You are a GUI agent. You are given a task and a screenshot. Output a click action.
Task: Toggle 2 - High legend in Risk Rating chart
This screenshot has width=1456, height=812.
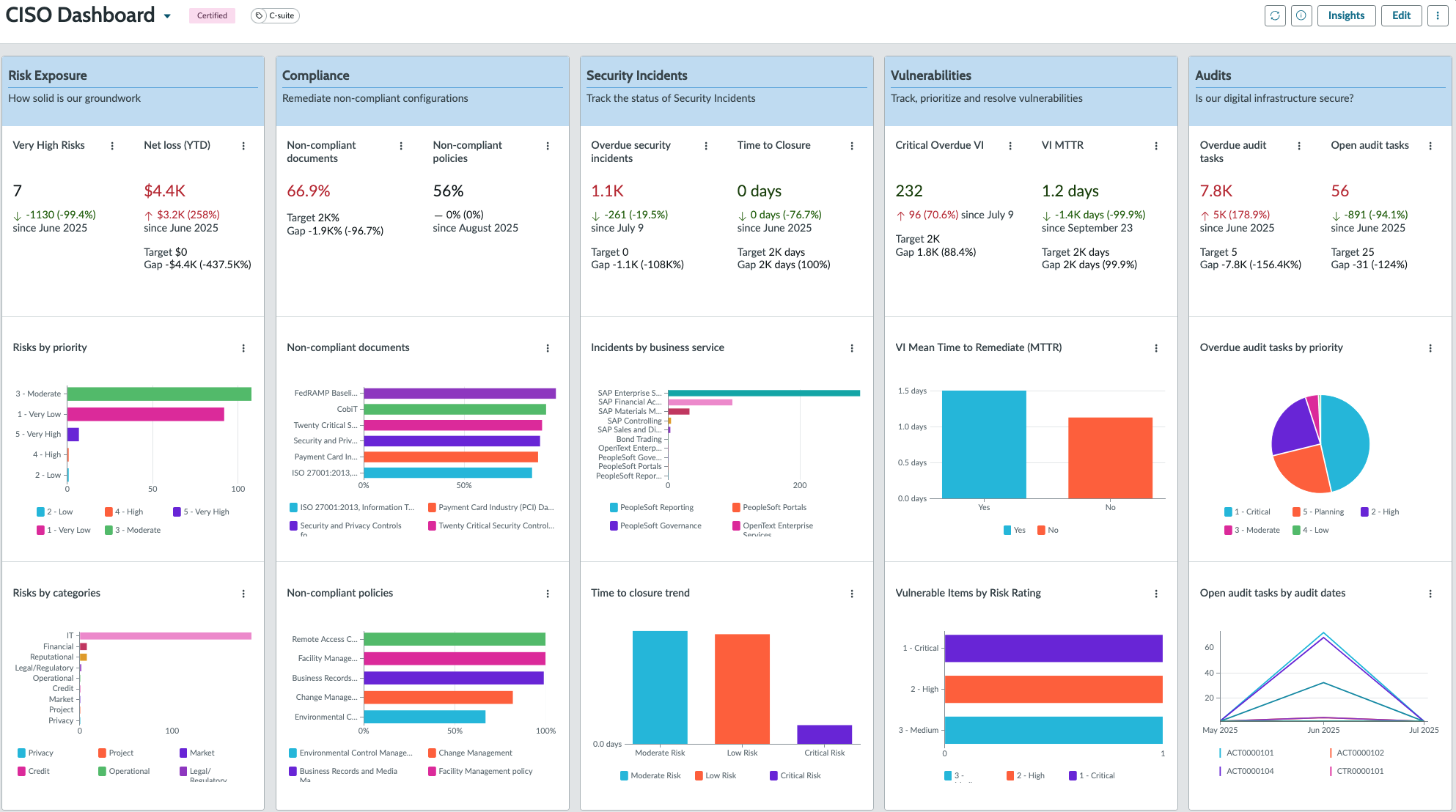1026,775
